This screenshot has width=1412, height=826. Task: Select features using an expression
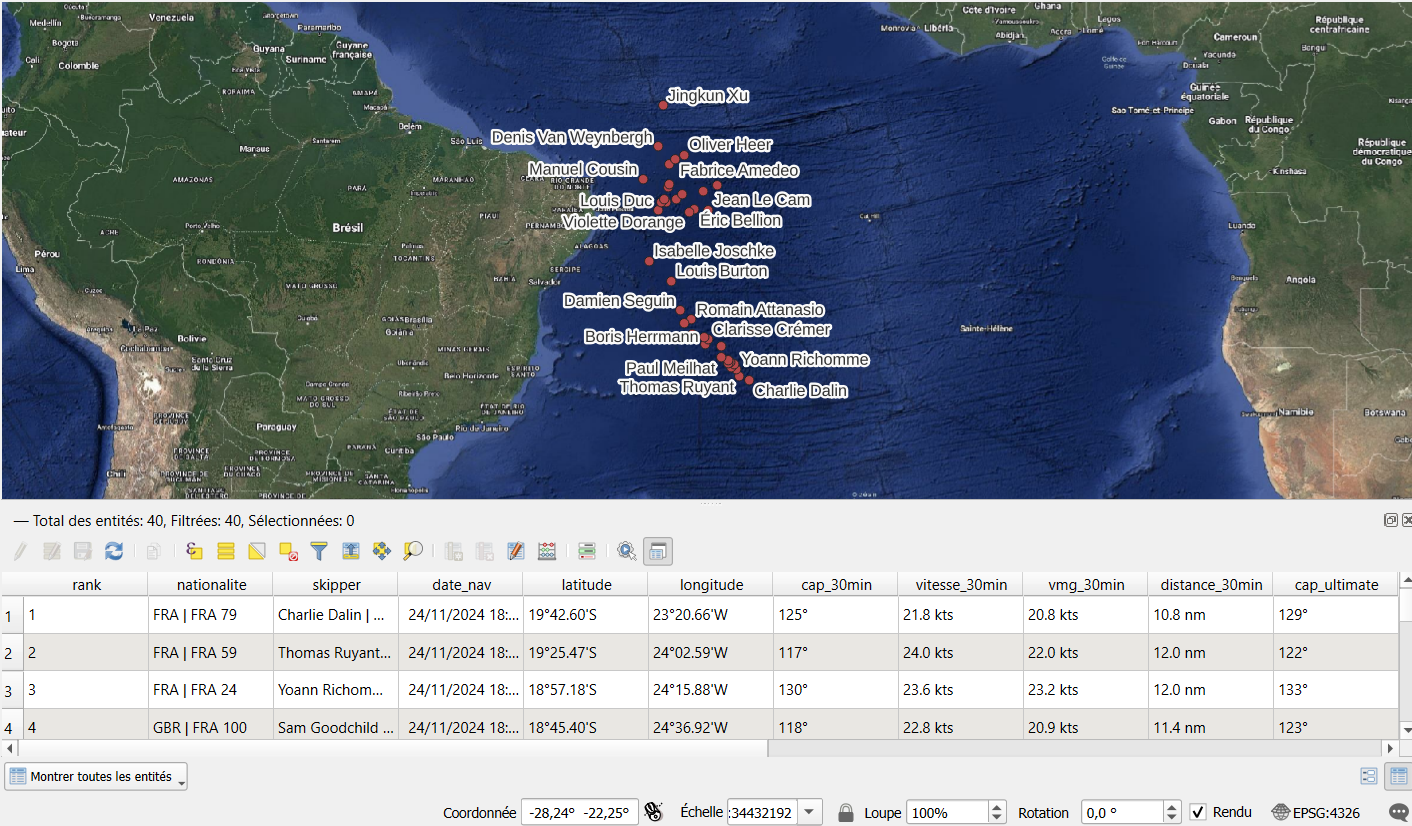pos(194,551)
